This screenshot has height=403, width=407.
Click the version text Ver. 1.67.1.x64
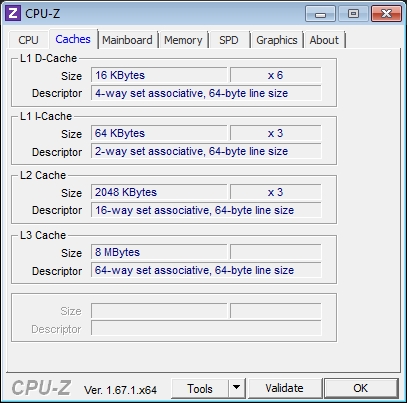point(120,390)
